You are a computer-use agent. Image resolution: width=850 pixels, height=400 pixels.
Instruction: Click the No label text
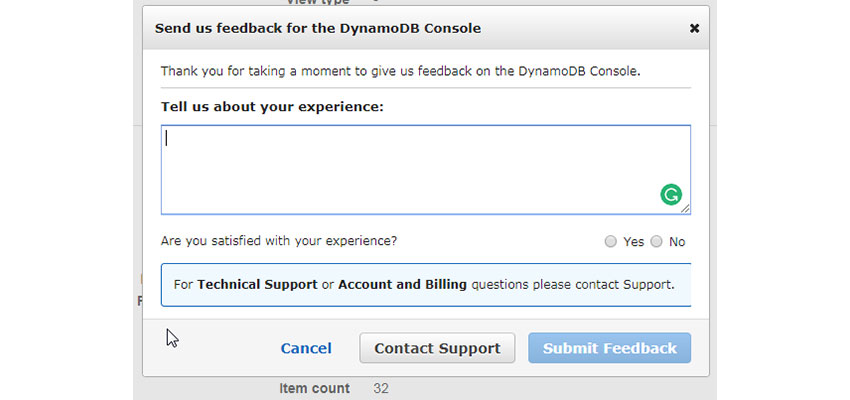coord(677,242)
